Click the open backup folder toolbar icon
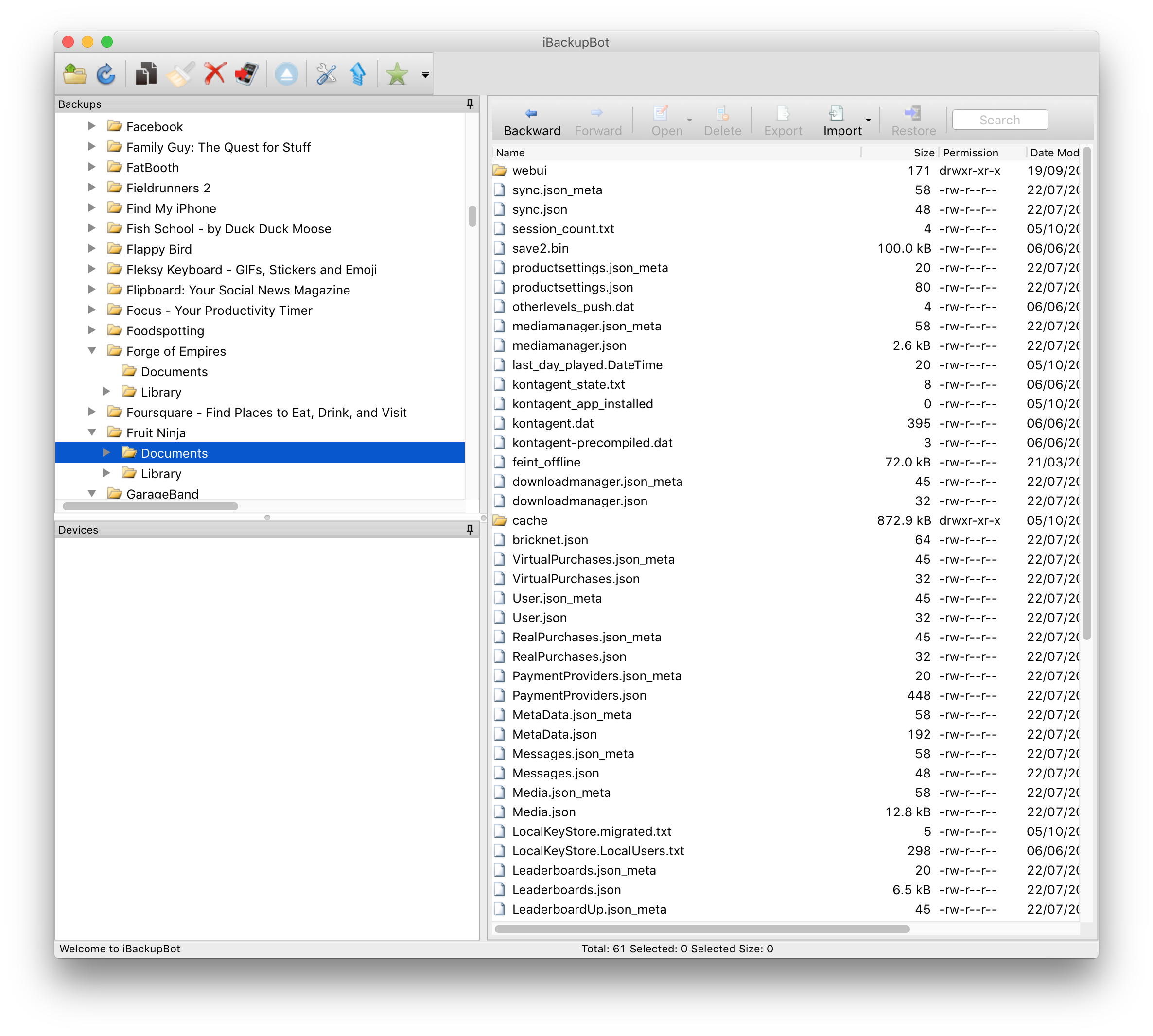1153x1036 pixels. click(x=74, y=74)
